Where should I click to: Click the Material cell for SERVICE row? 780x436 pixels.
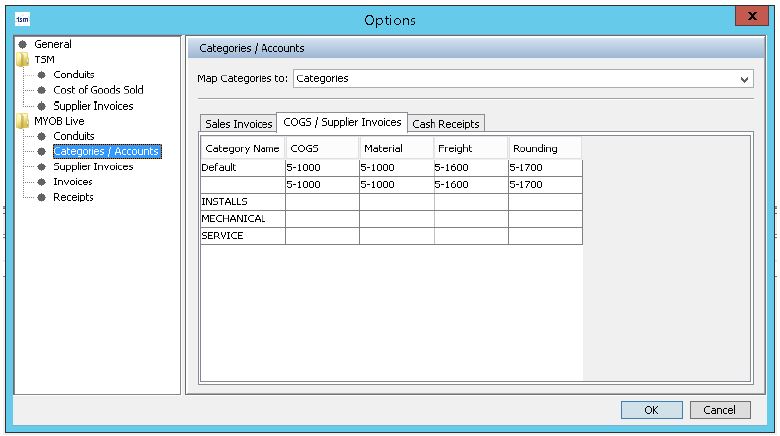396,236
